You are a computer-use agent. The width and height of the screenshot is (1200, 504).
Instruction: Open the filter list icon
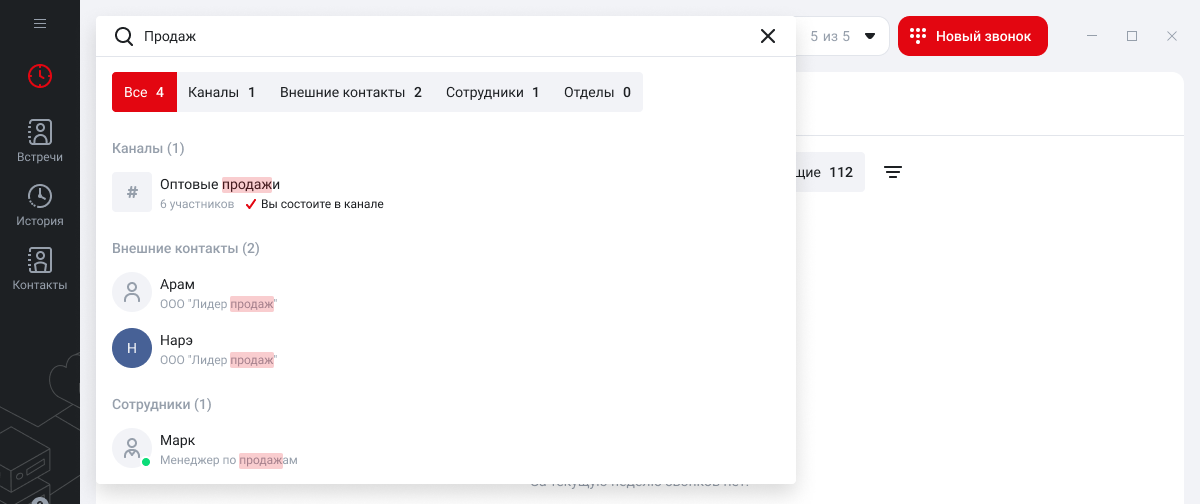pyautogui.click(x=893, y=172)
